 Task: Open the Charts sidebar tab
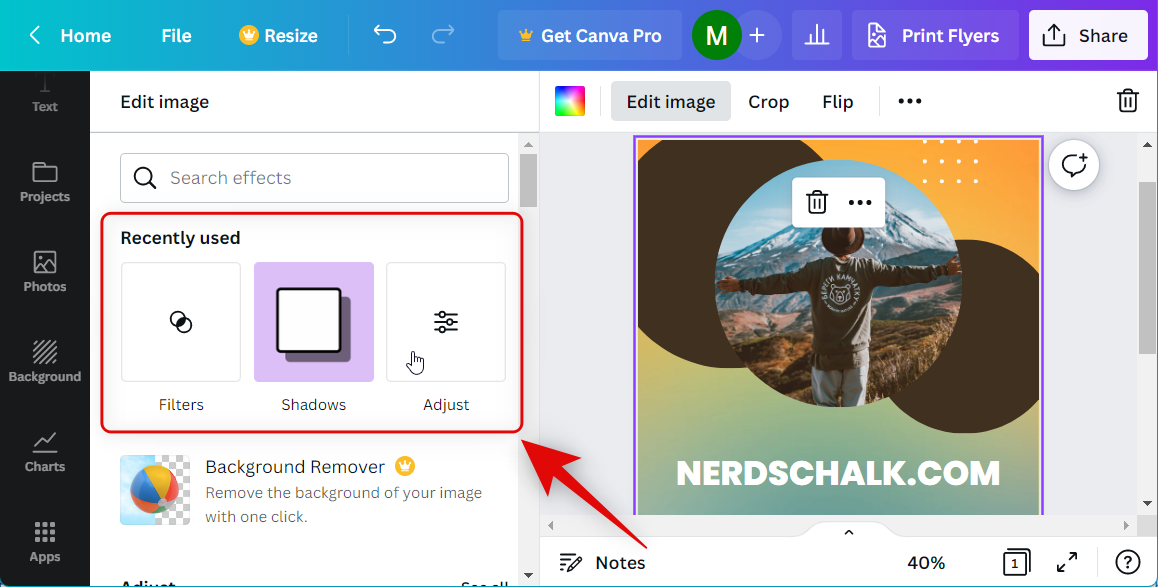point(44,452)
